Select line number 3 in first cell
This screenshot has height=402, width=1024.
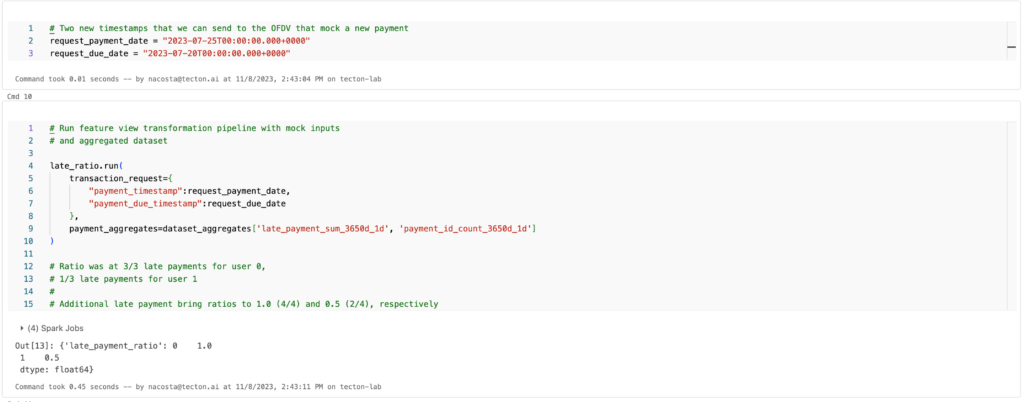(x=31, y=54)
